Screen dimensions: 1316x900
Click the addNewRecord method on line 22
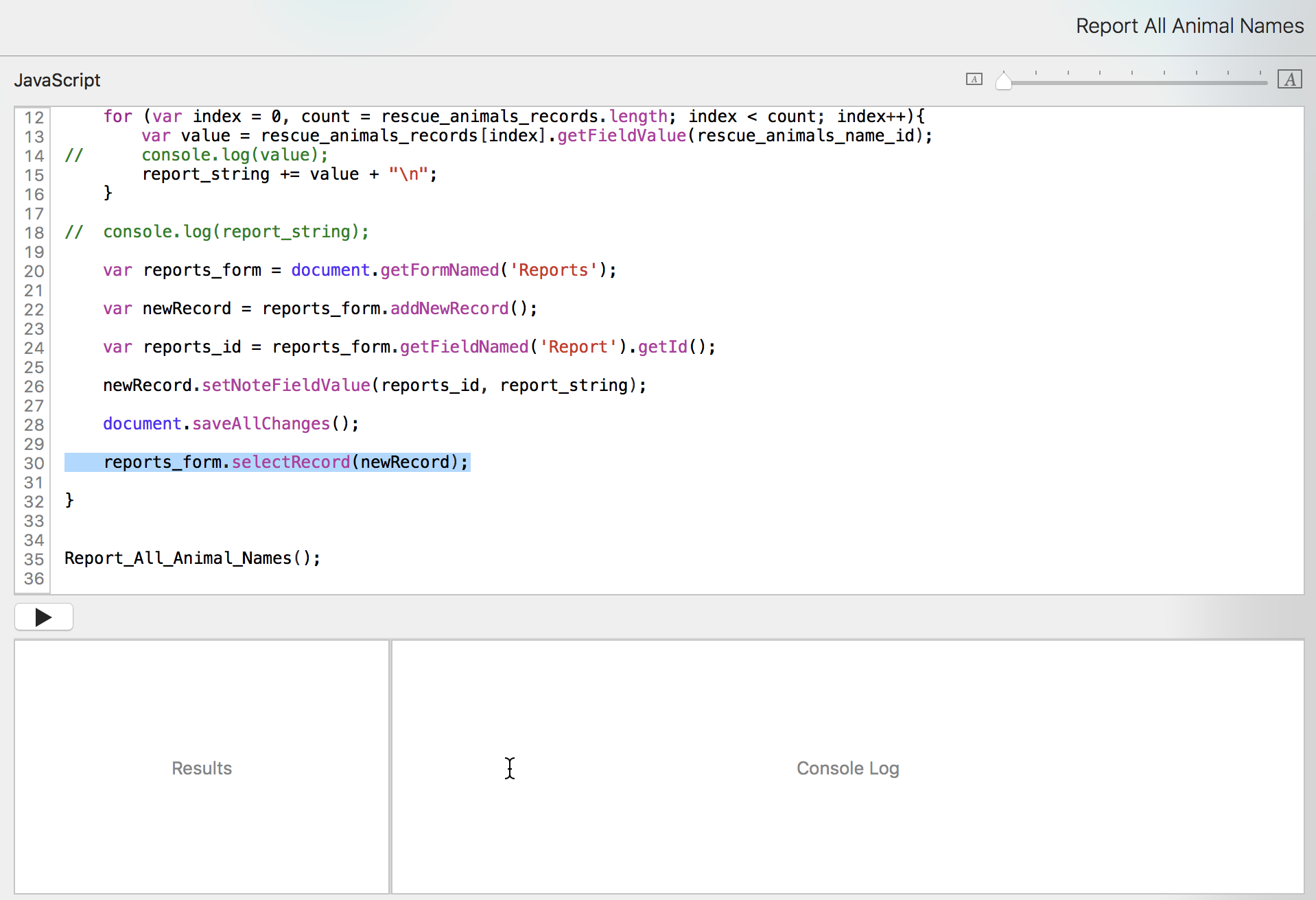point(449,309)
